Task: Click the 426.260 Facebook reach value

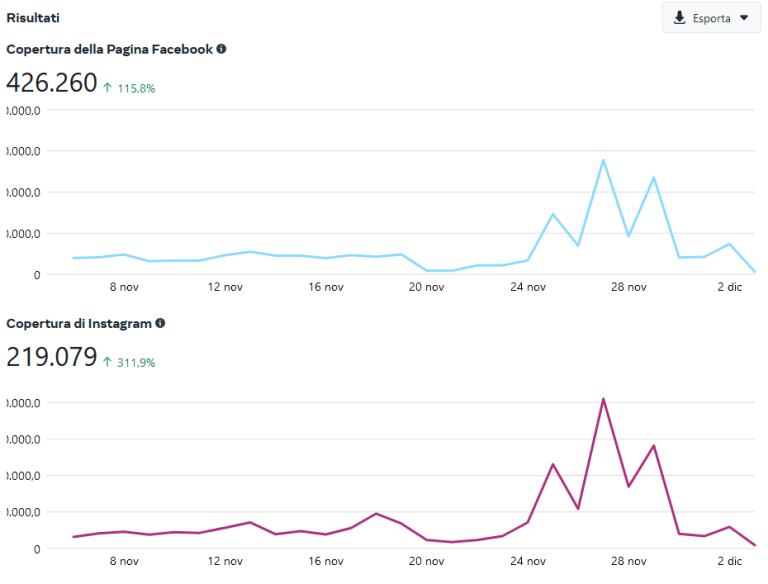Action: pyautogui.click(x=51, y=82)
